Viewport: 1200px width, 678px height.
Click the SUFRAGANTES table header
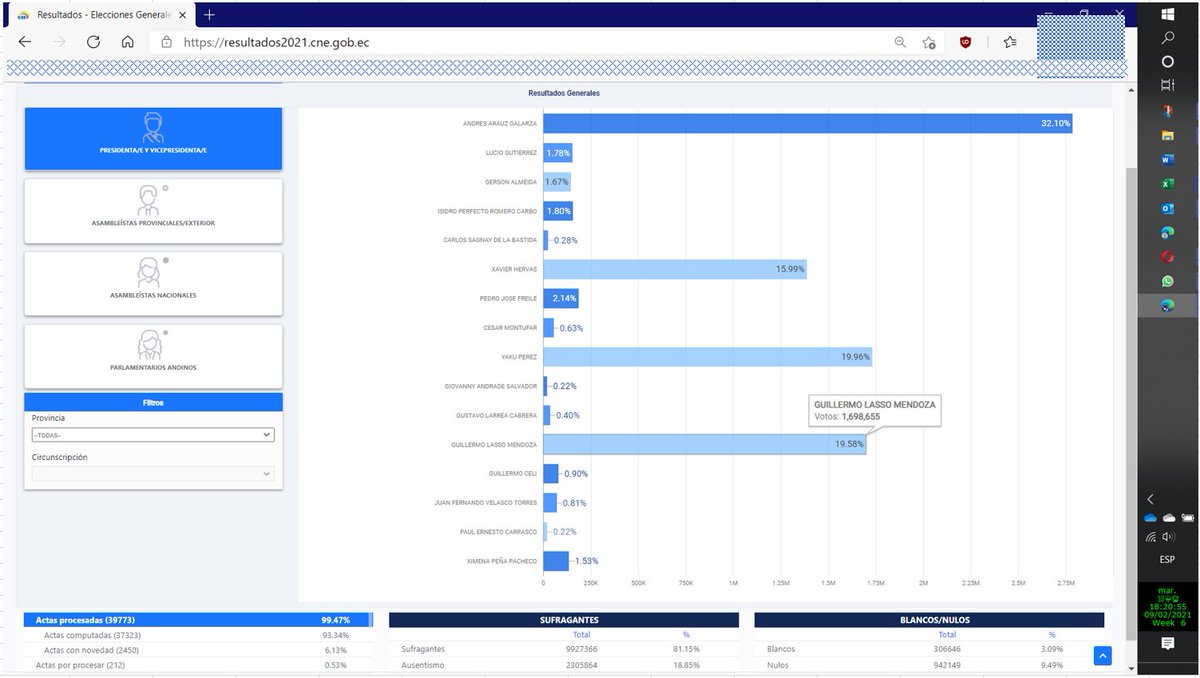(563, 620)
